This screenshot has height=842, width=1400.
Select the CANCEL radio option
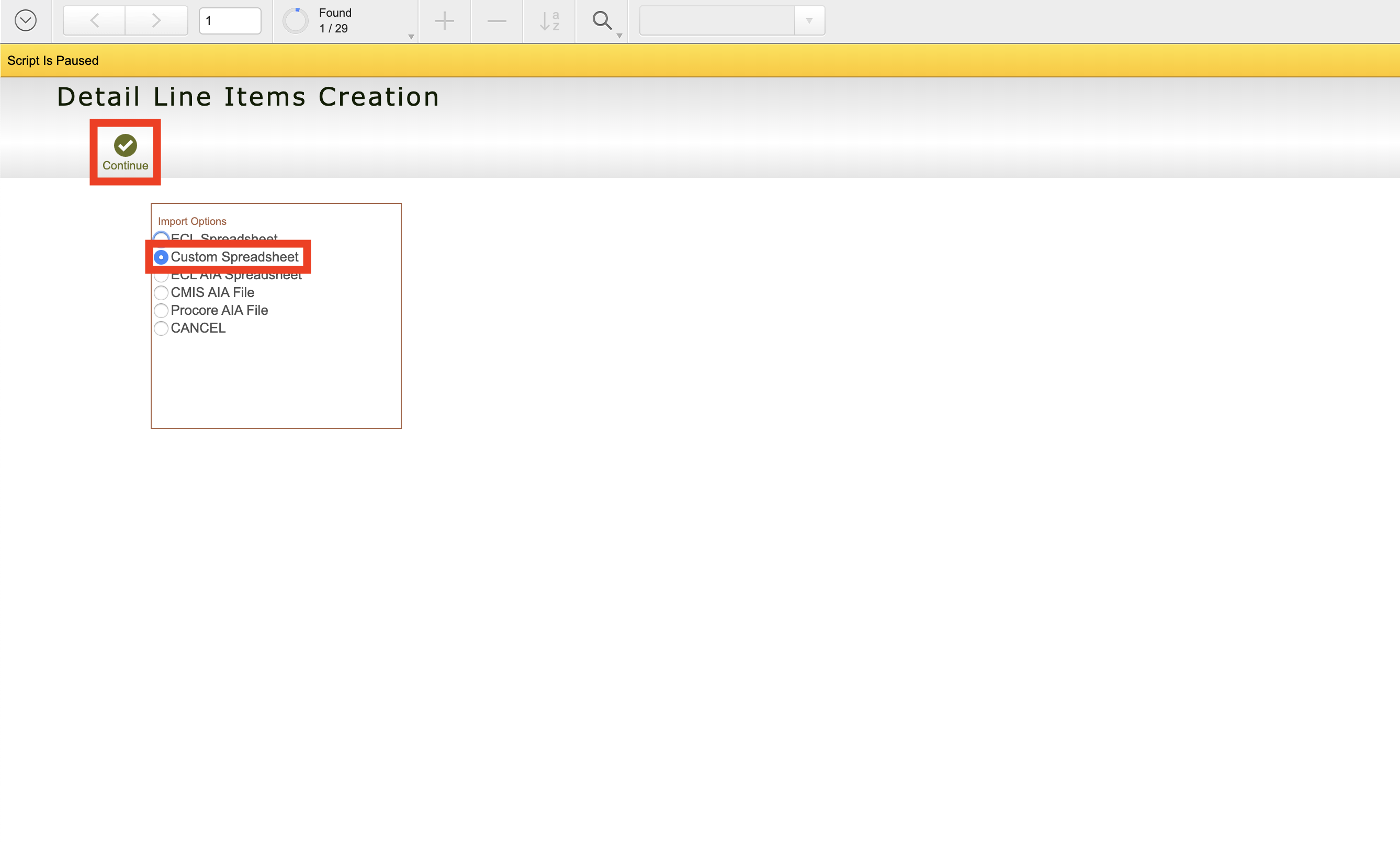coord(161,328)
